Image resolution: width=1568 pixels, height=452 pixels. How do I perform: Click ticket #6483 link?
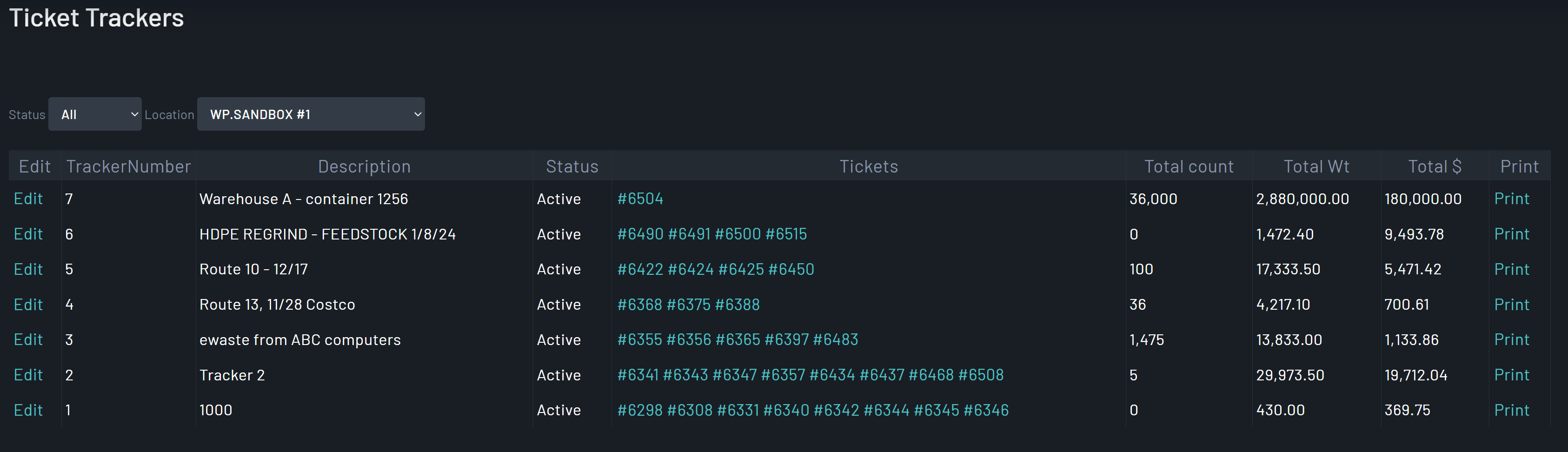(835, 339)
